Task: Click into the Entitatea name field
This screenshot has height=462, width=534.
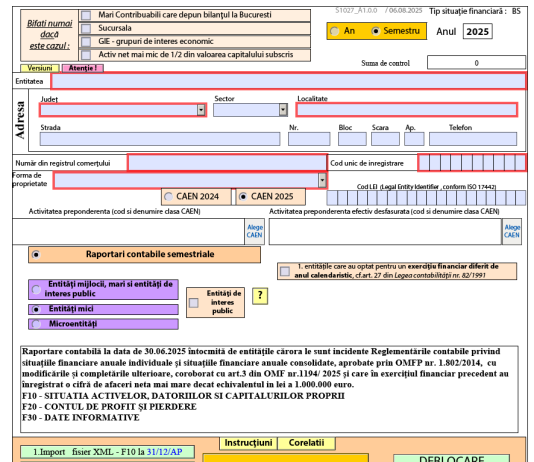Action: click(x=288, y=81)
